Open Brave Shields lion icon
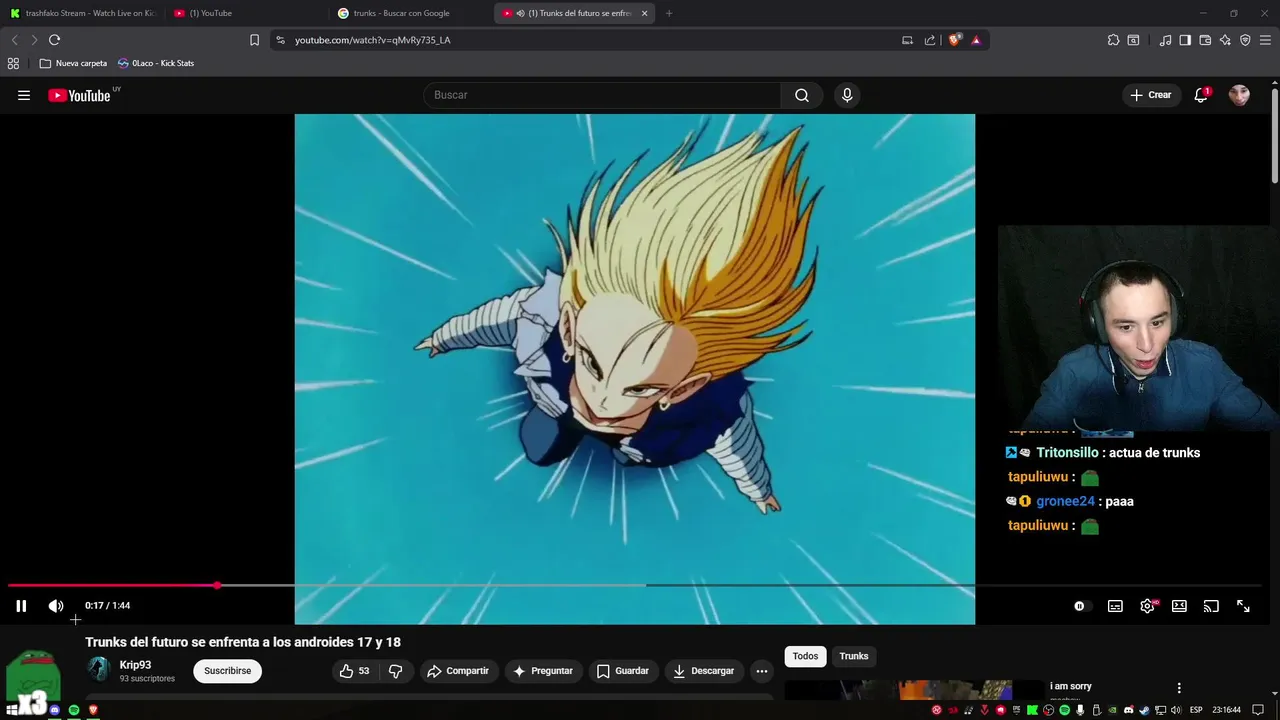 coord(955,40)
